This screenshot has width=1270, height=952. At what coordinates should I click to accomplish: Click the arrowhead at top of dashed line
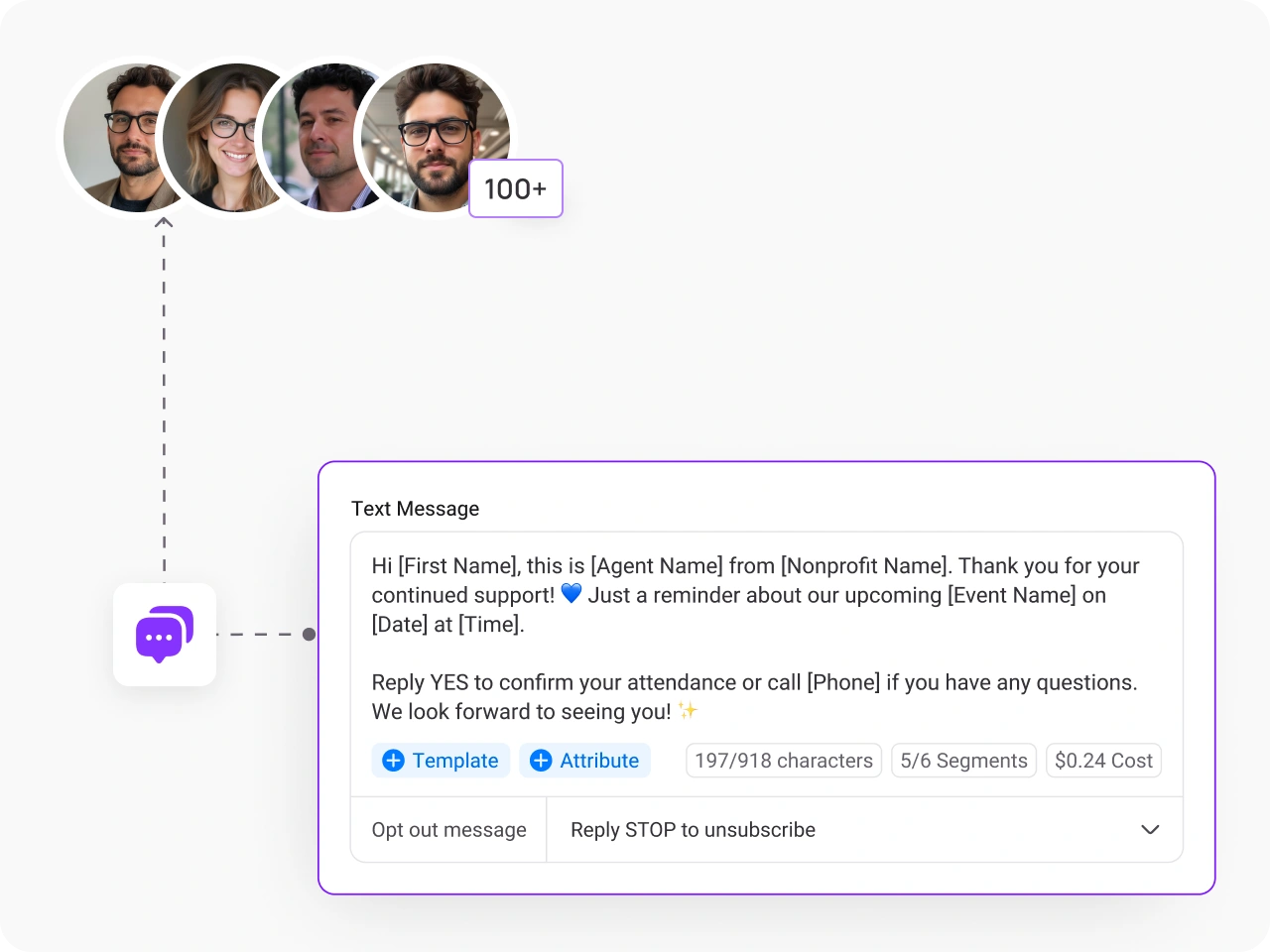[x=164, y=223]
